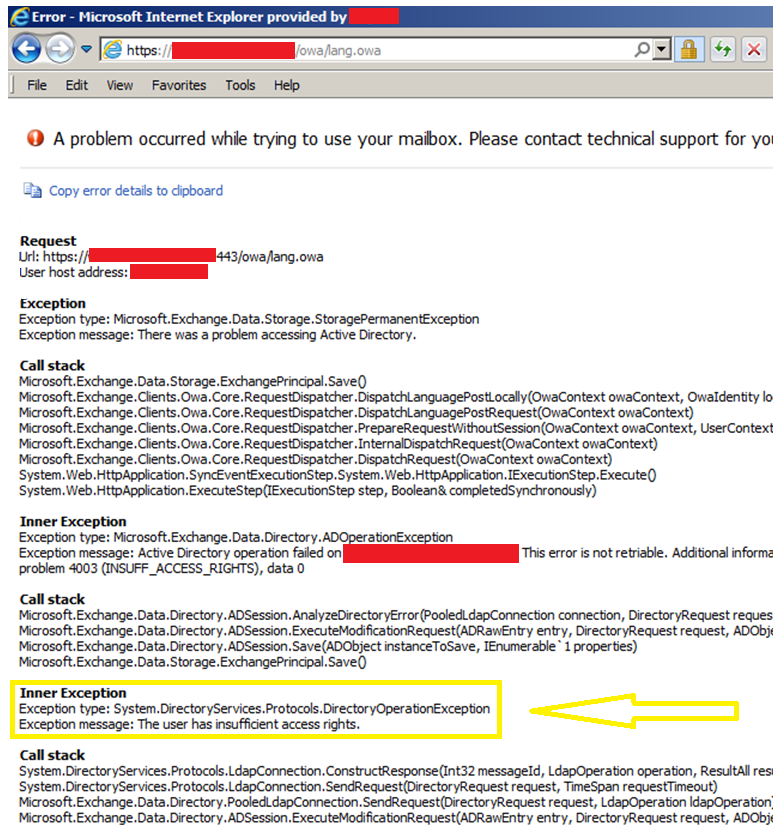Screen dimensions: 773x835
Task: Expand the address bar dropdown arrow
Action: coord(661,50)
